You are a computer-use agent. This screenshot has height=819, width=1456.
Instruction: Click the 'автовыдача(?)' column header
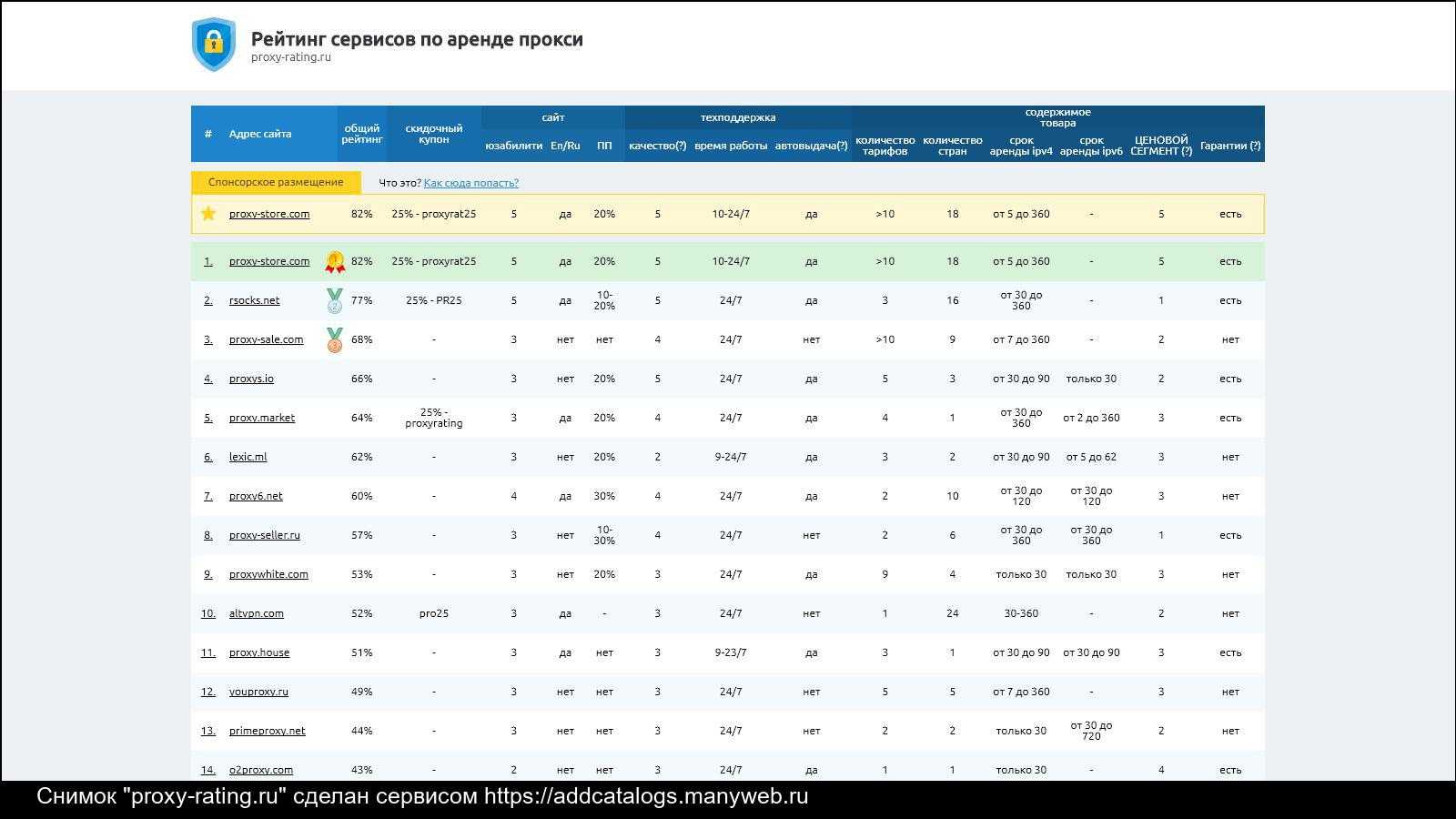click(811, 146)
